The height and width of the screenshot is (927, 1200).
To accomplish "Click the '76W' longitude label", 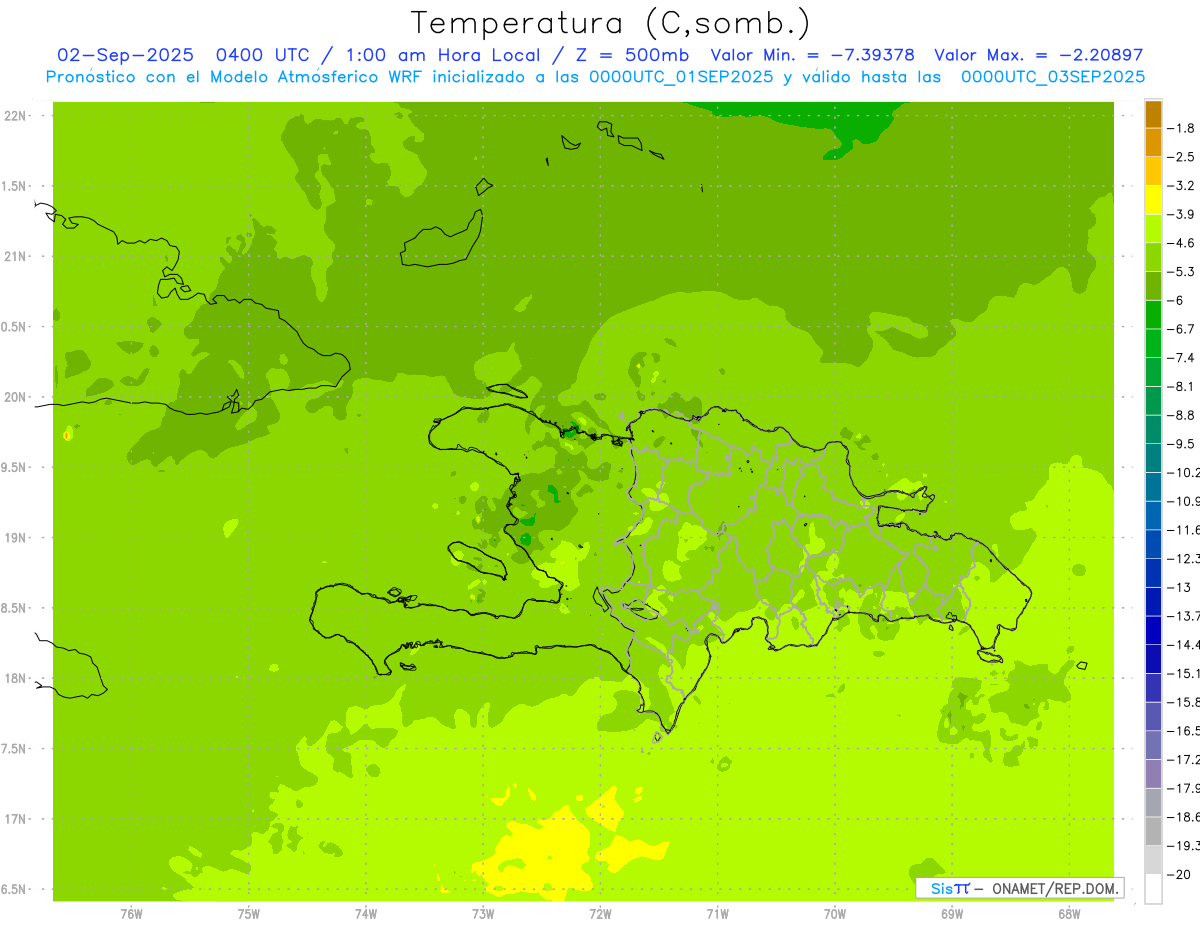I will [x=131, y=913].
